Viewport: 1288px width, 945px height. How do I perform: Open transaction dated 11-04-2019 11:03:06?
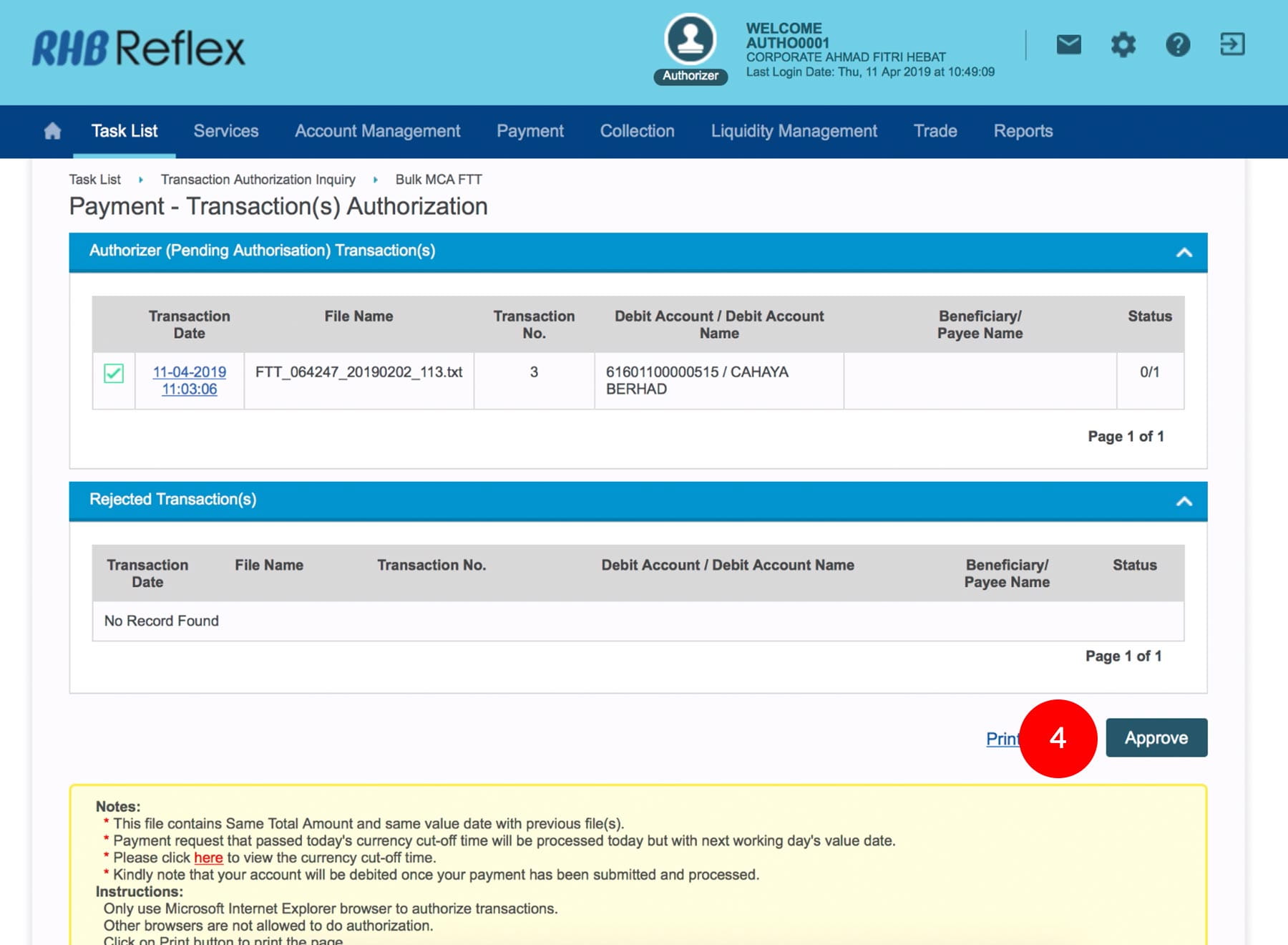pos(189,380)
